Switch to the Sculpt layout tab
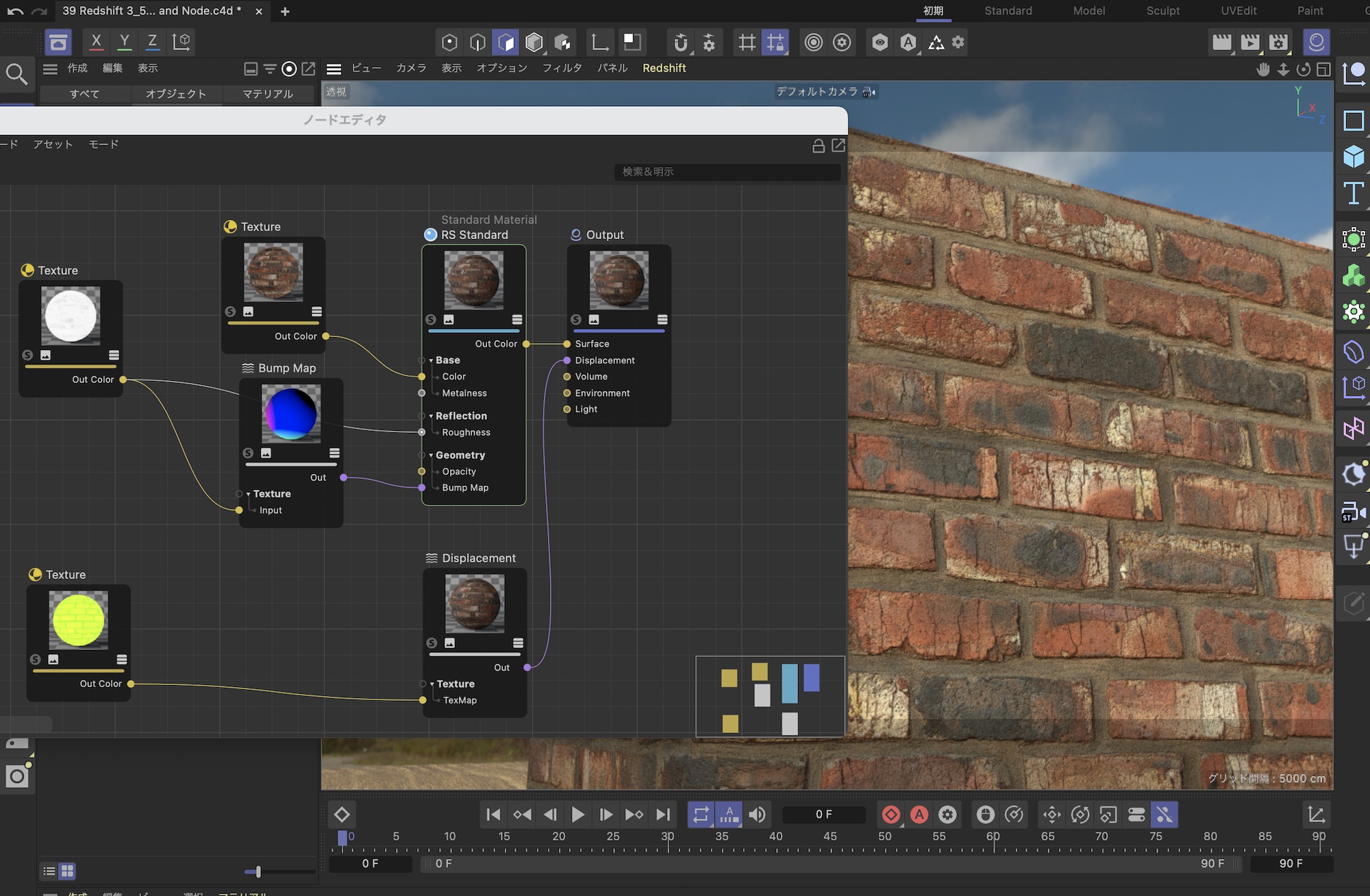 (1162, 10)
